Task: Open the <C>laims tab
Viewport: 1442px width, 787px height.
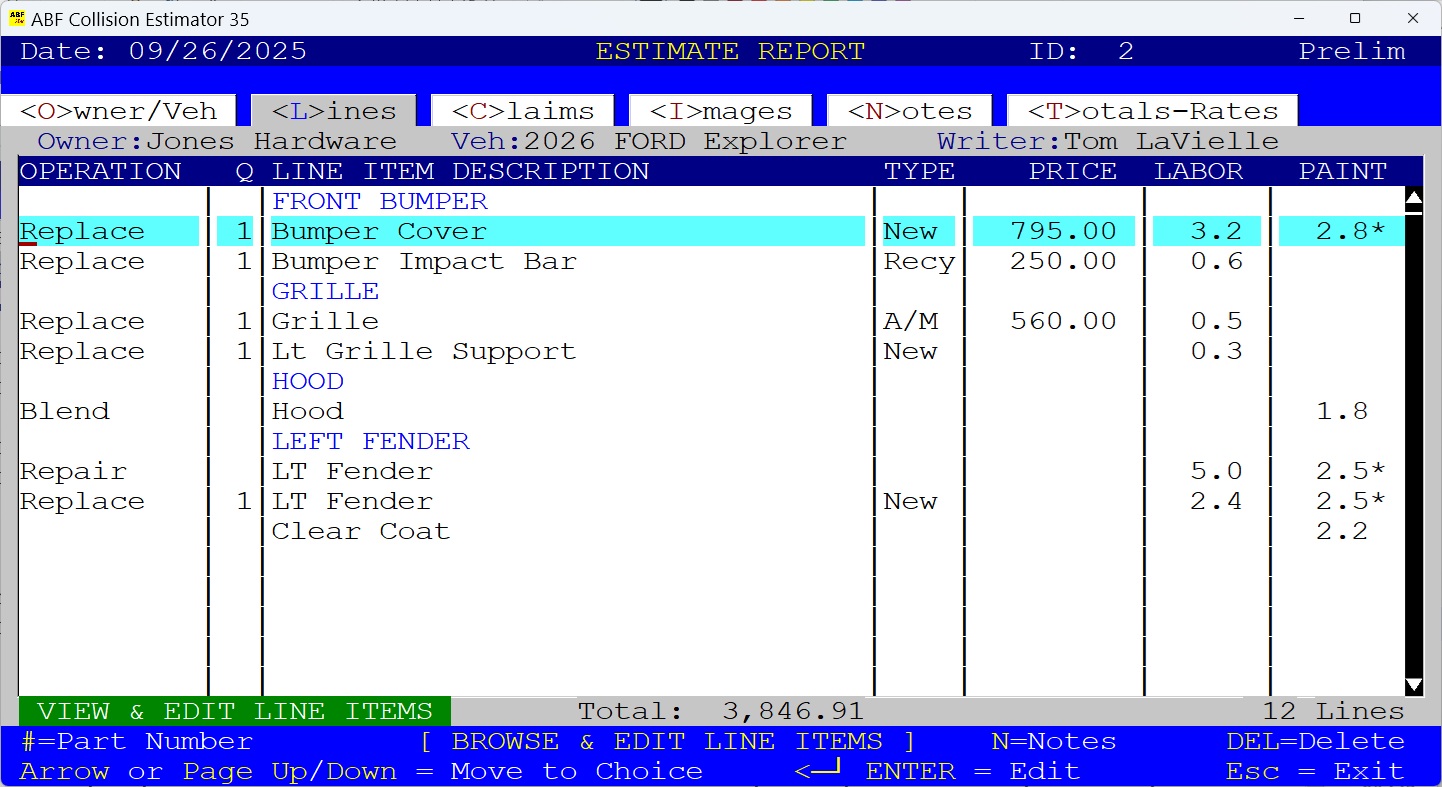Action: [520, 111]
